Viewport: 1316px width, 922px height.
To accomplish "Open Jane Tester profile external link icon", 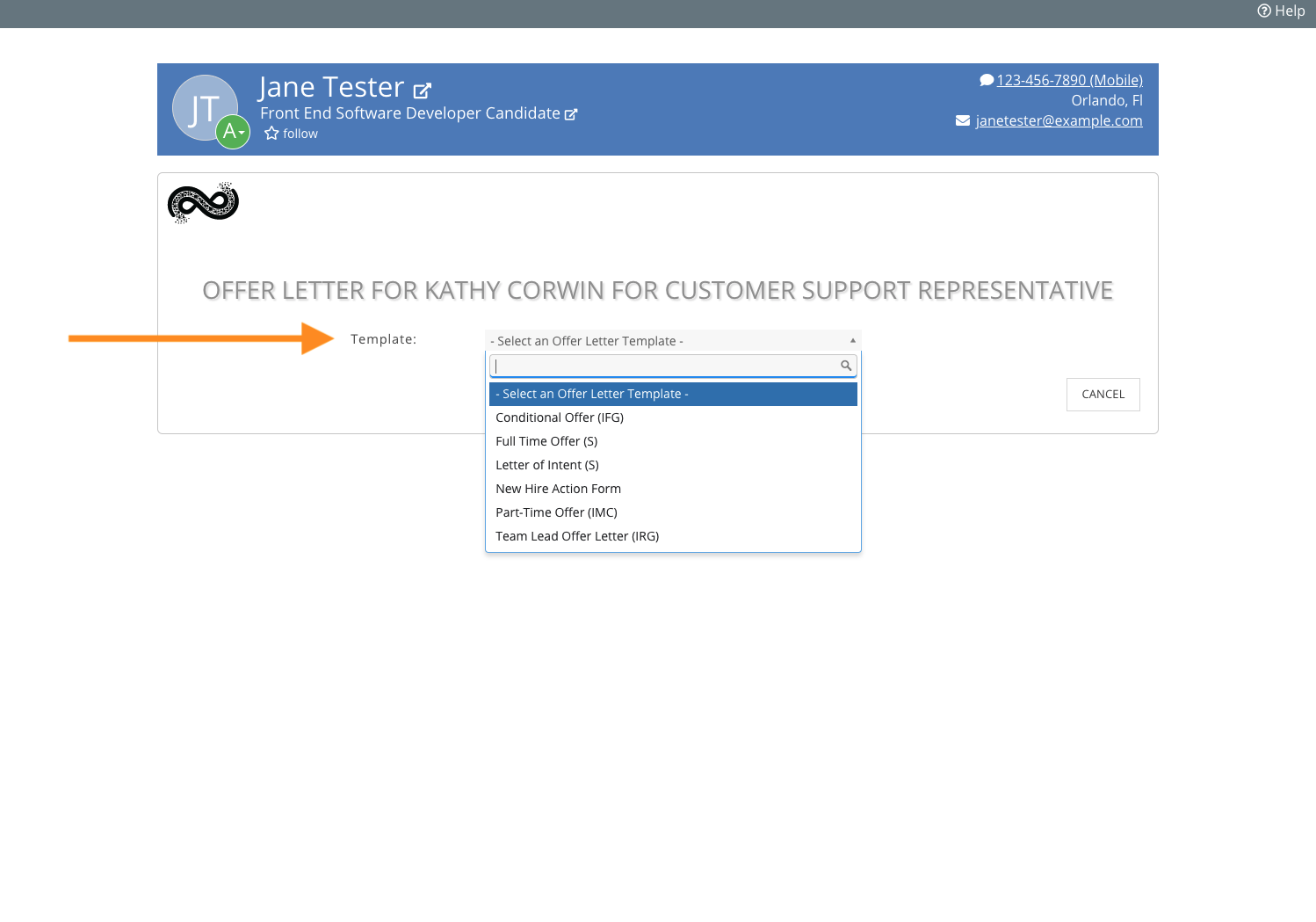I will coord(423,90).
